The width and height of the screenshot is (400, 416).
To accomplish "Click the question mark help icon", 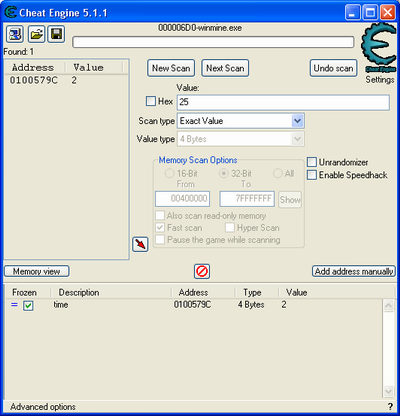I will pyautogui.click(x=390, y=407).
